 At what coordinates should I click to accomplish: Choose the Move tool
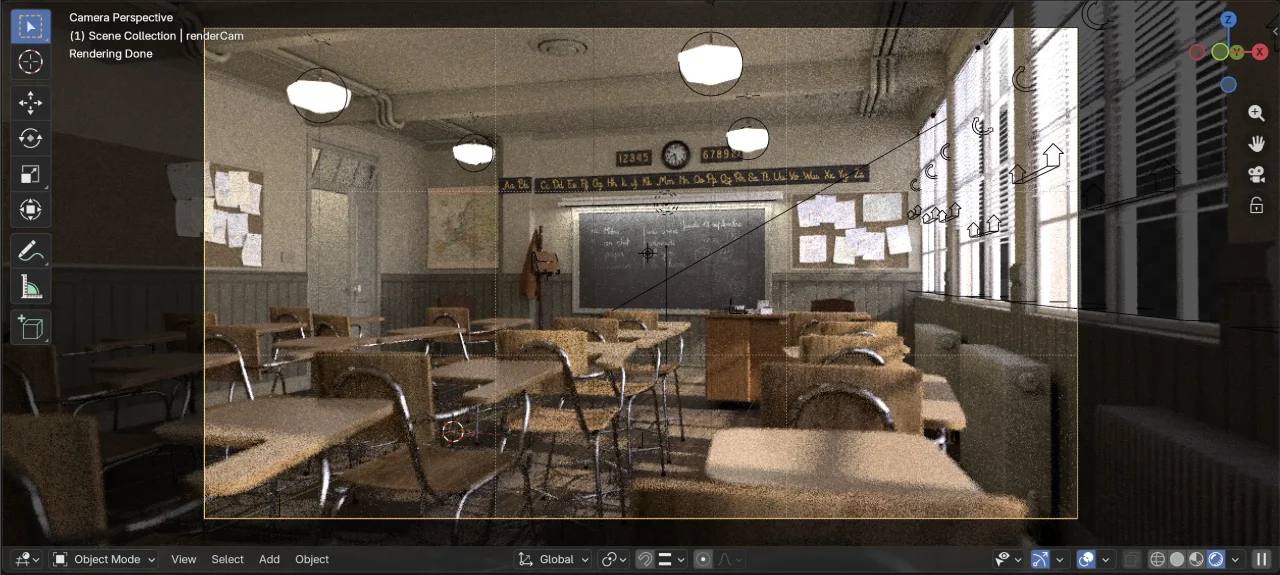click(31, 103)
